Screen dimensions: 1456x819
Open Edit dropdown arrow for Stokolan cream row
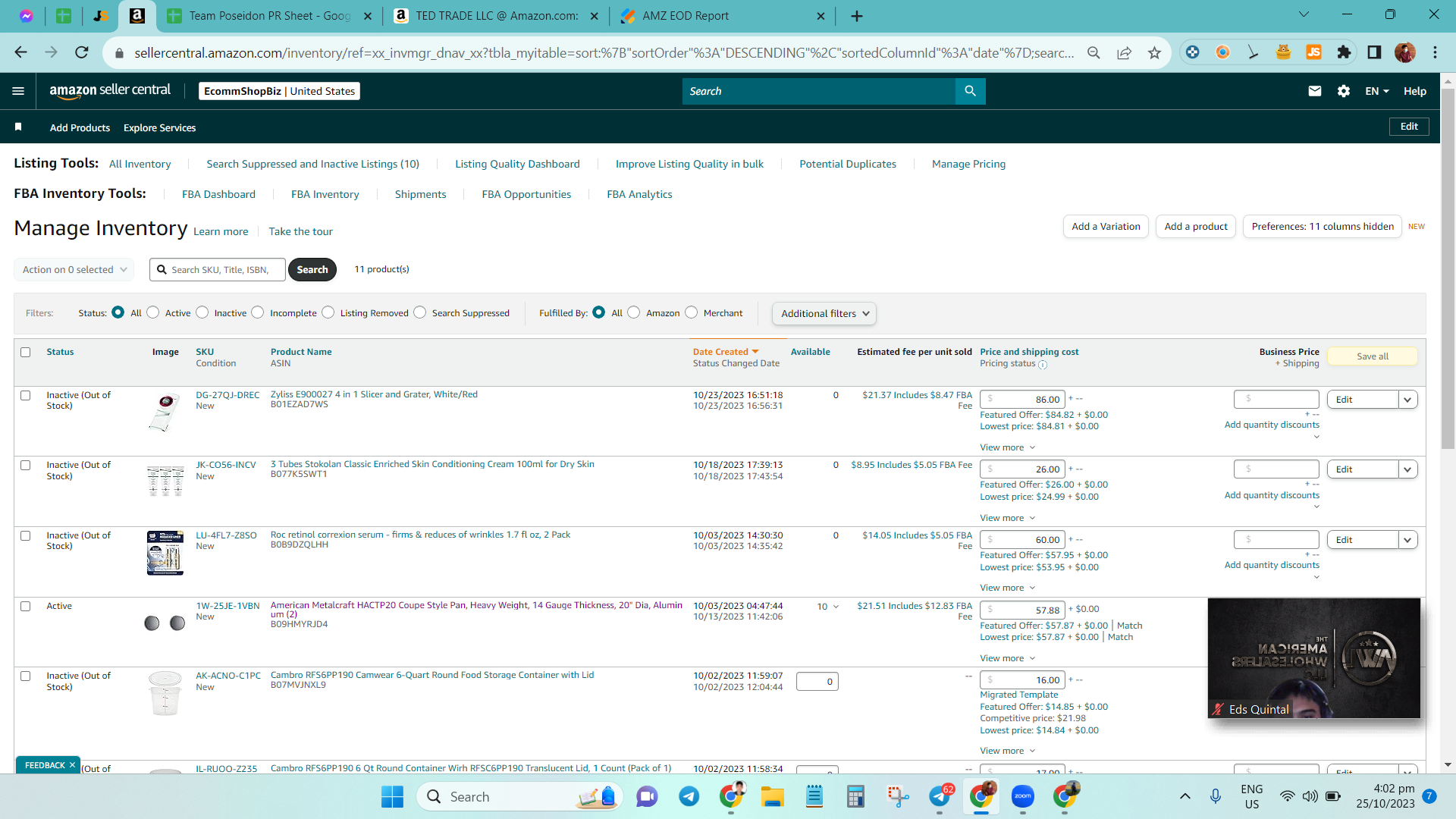tap(1408, 469)
